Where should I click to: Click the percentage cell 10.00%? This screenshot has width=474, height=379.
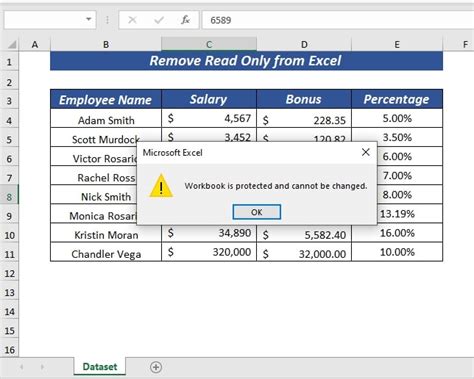coord(397,252)
